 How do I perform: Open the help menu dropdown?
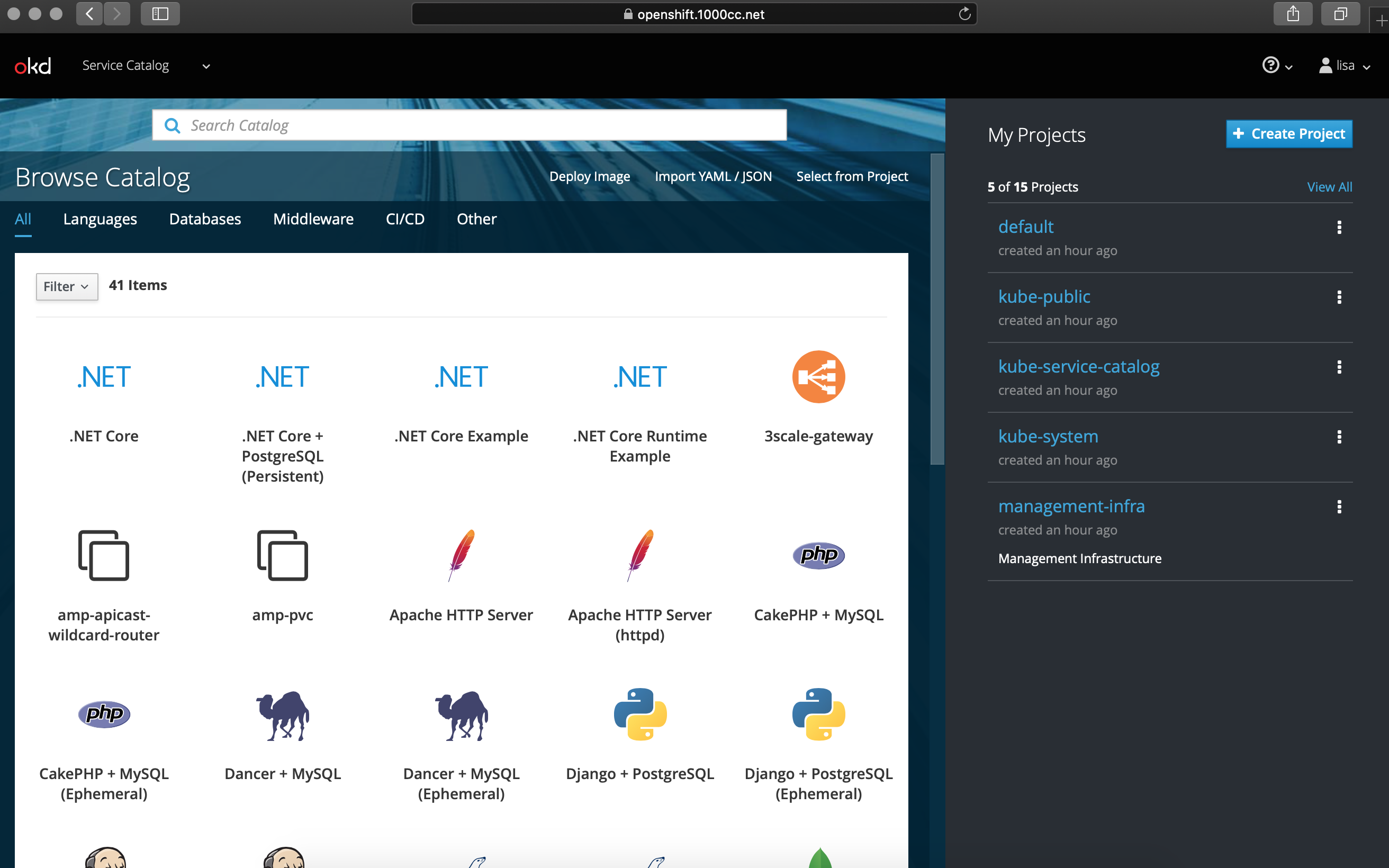coord(1277,66)
